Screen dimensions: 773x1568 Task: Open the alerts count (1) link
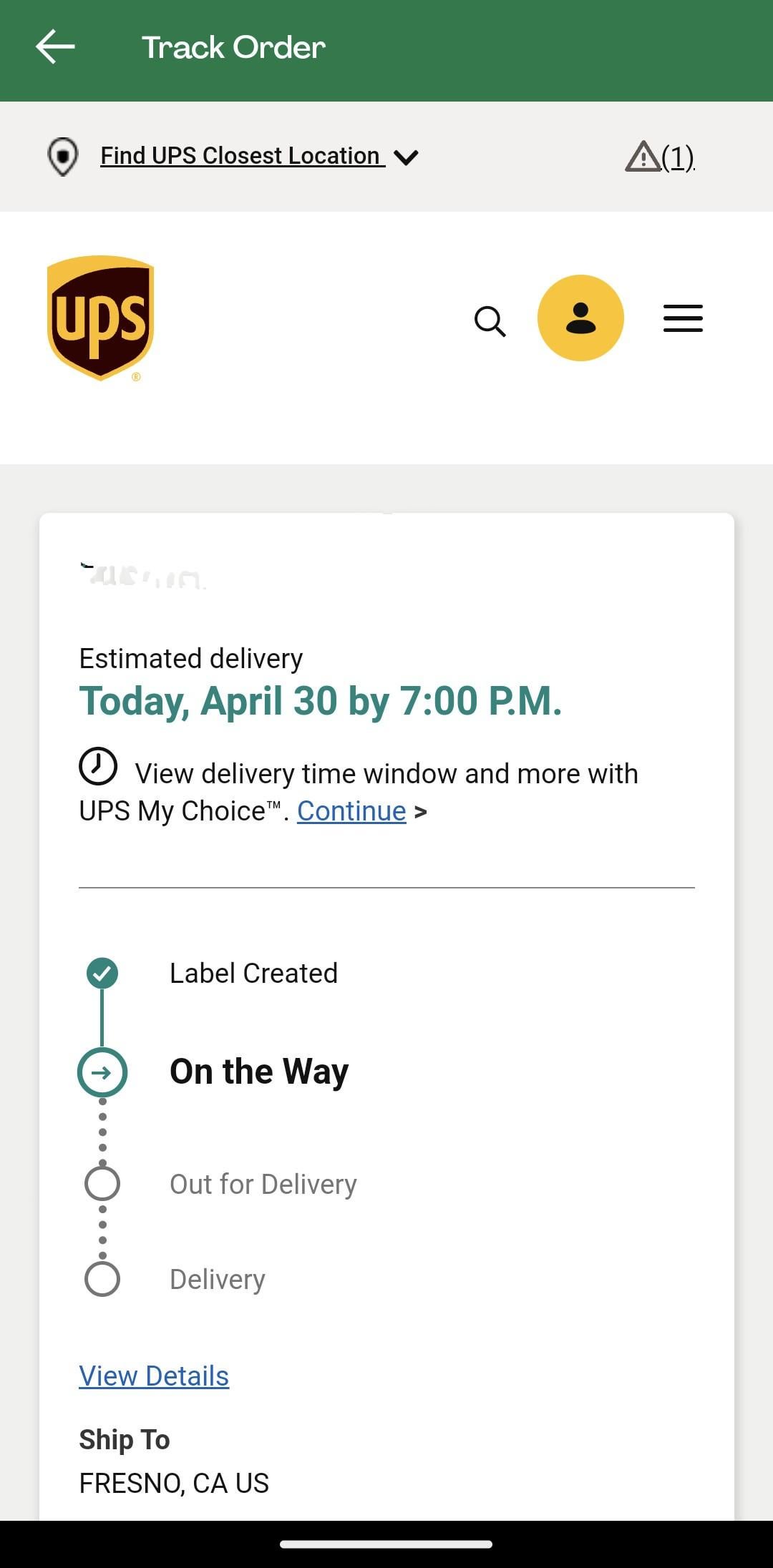678,157
